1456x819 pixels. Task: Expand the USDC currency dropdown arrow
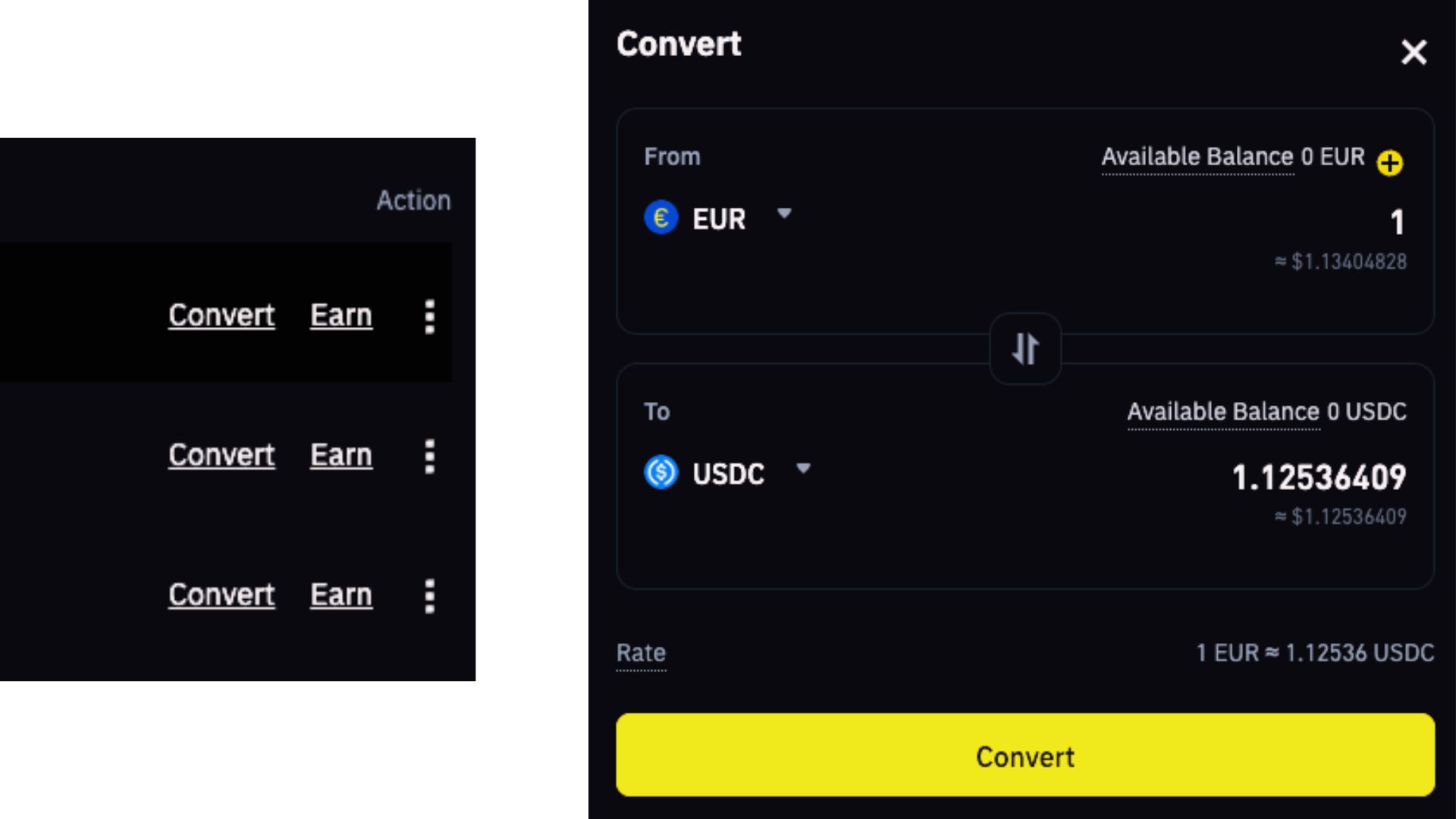[x=803, y=469]
